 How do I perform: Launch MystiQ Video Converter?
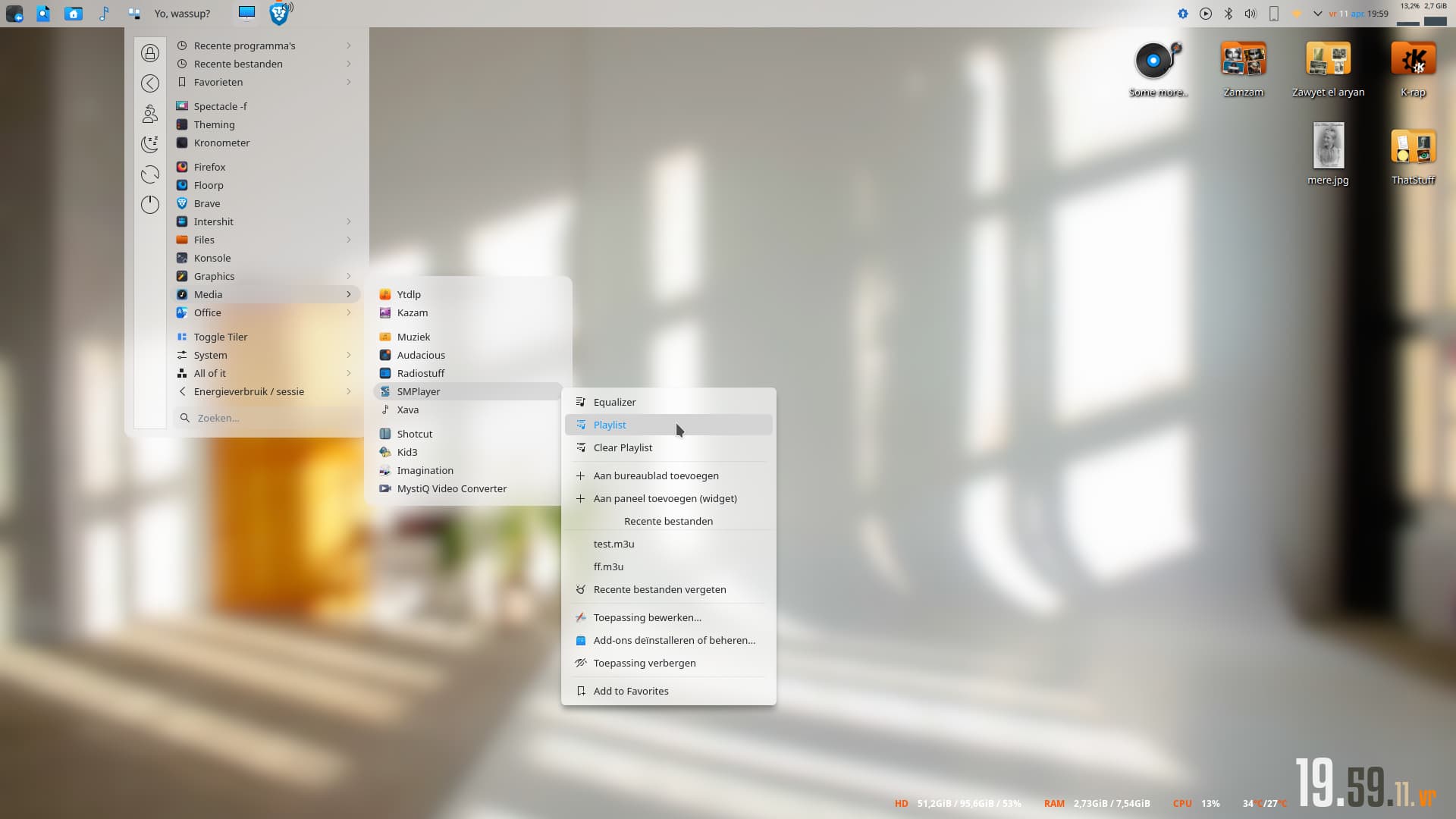point(468,488)
